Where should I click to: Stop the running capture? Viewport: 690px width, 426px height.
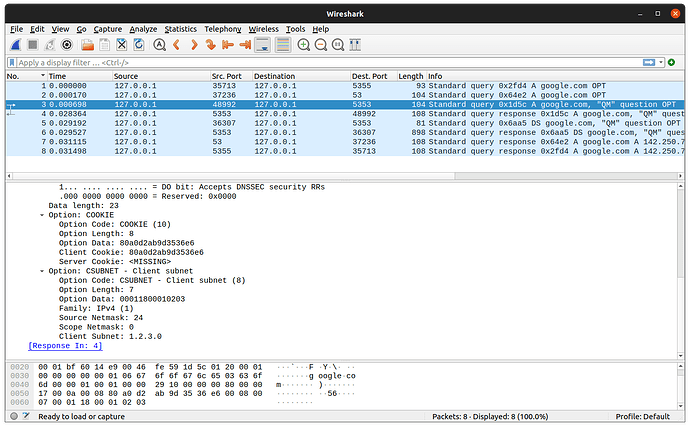(x=33, y=45)
